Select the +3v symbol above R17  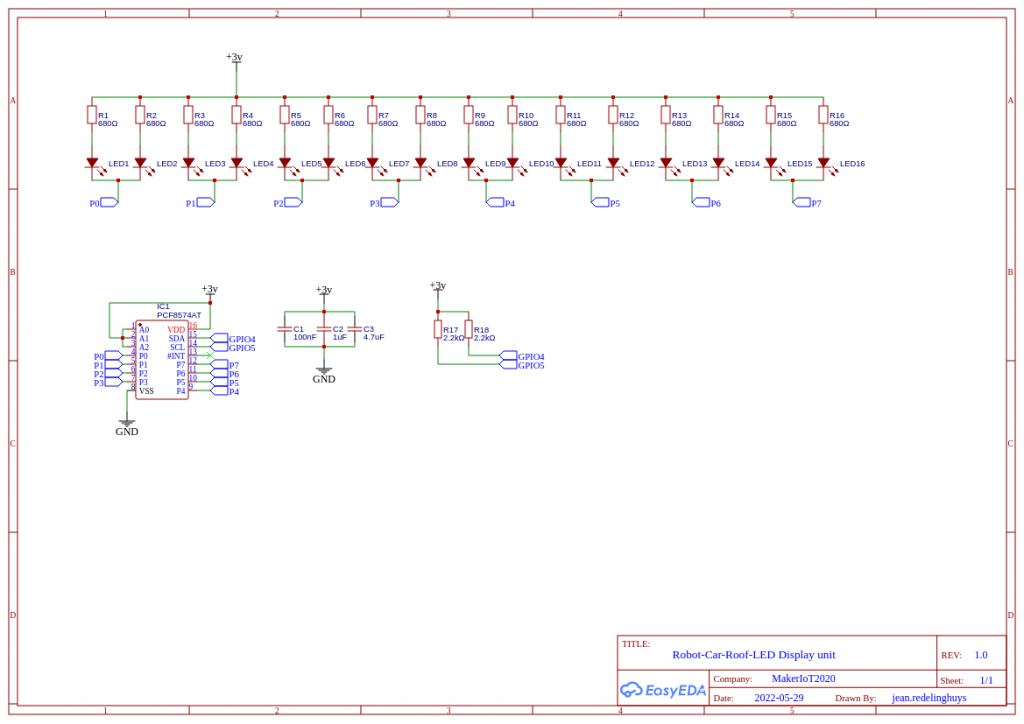[x=438, y=288]
